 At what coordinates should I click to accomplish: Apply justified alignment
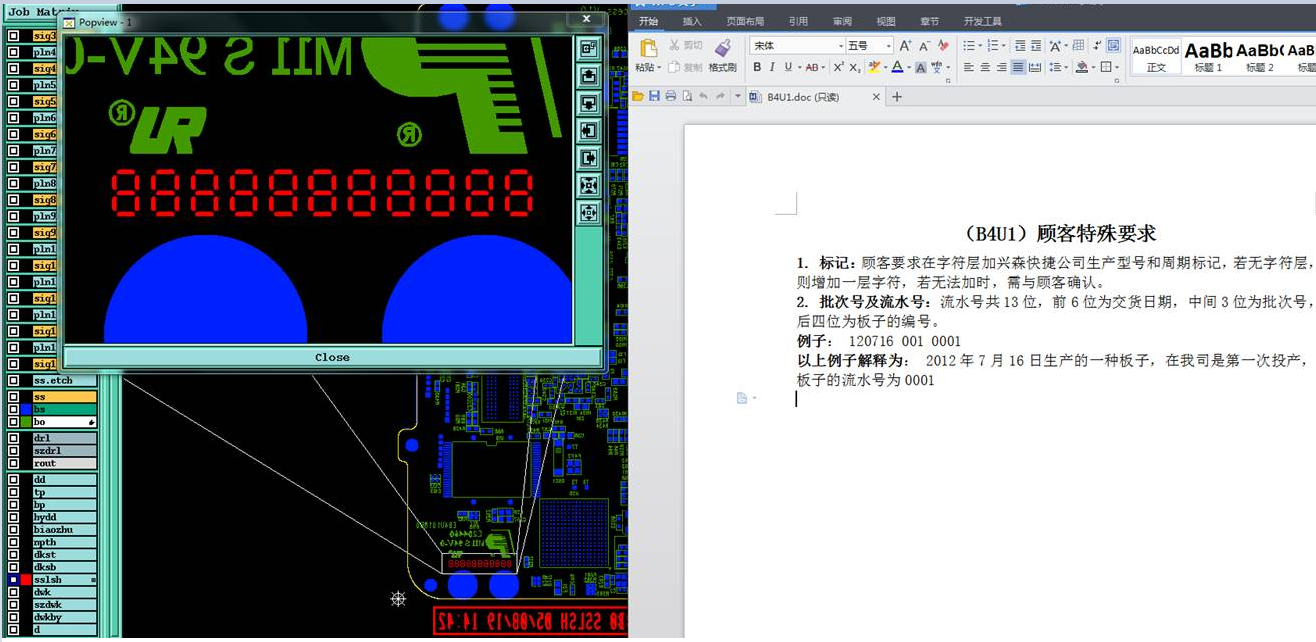coord(1018,67)
